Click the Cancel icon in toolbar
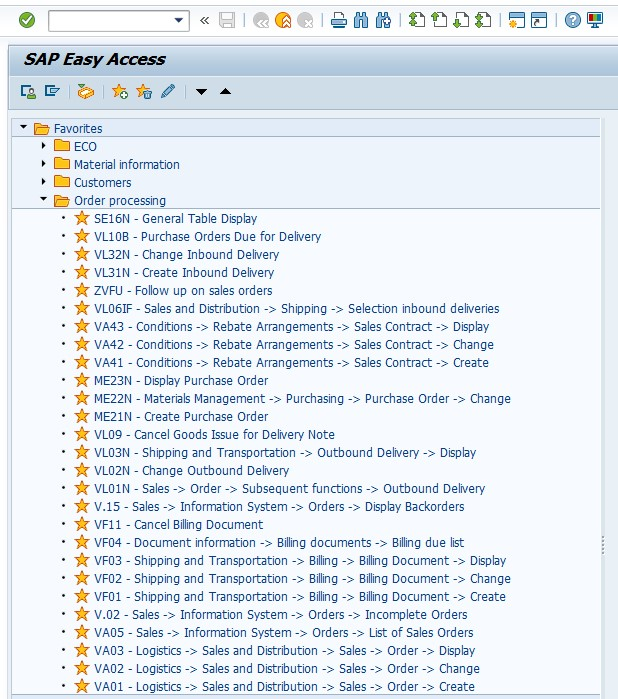 pos(305,21)
